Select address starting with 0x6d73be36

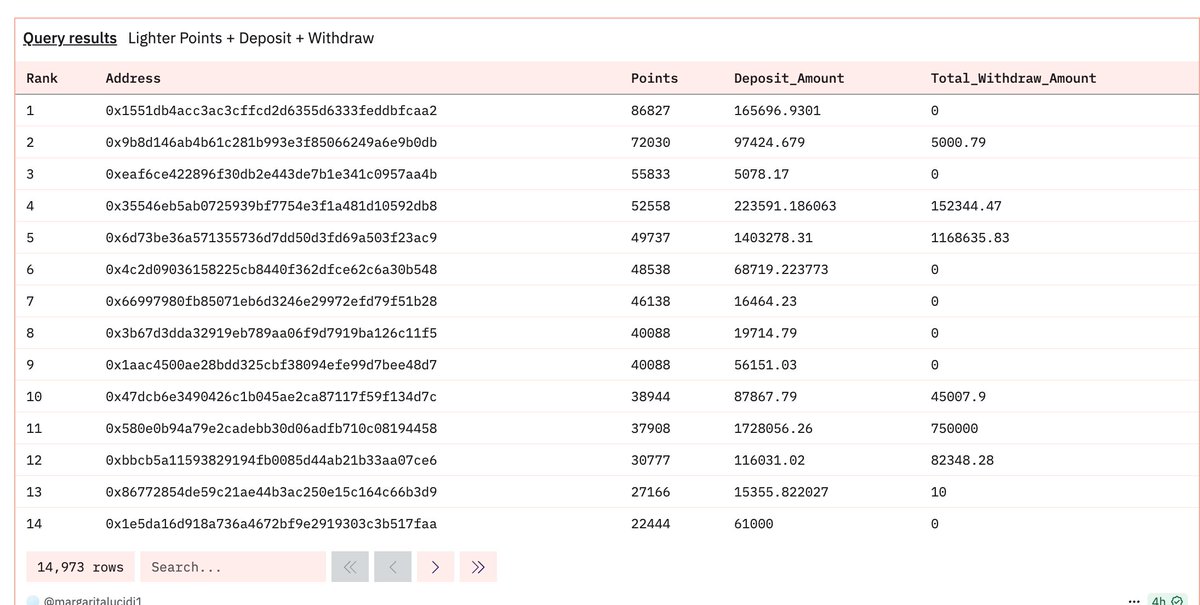pyautogui.click(x=271, y=238)
